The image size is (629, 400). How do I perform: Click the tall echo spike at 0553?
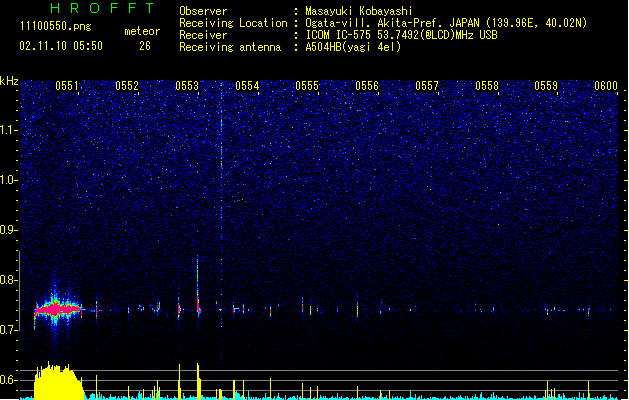(x=198, y=287)
